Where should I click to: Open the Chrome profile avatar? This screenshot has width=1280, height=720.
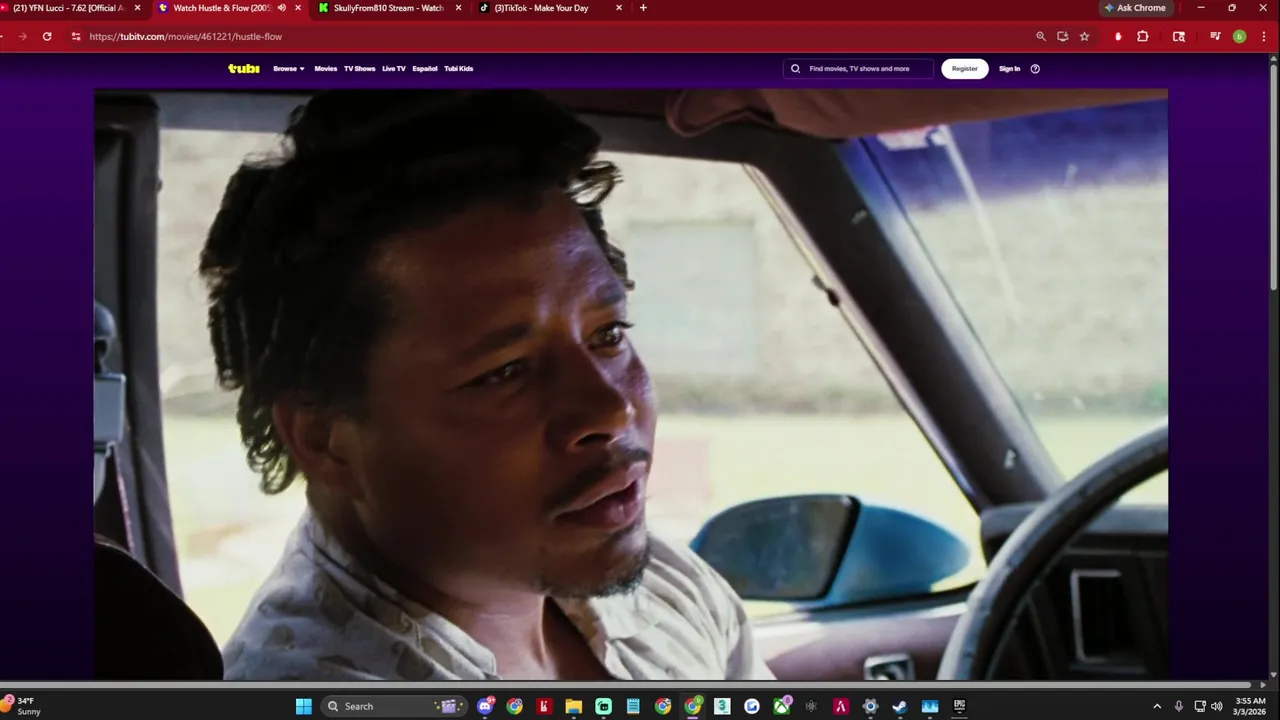coord(1239,36)
